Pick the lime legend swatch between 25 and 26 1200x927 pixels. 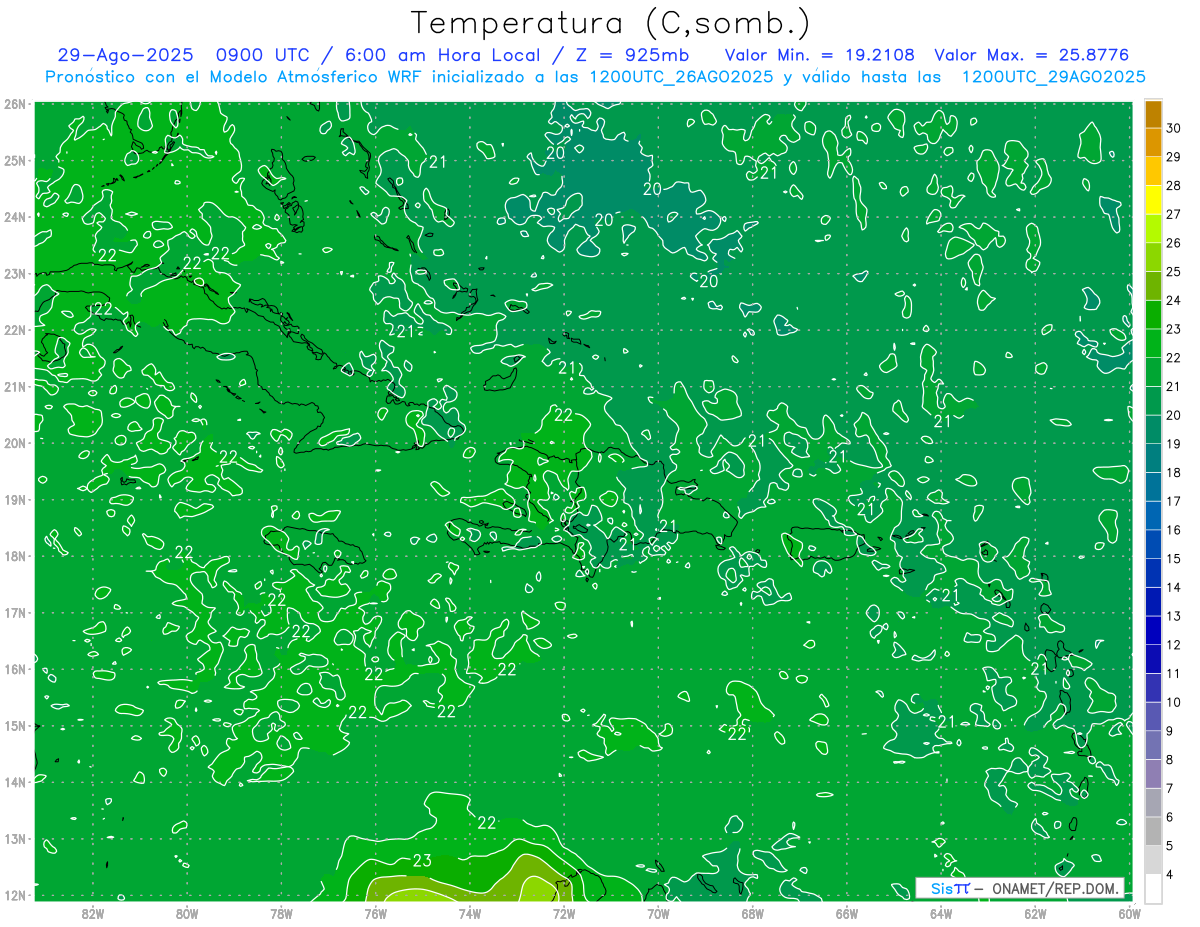(x=1153, y=257)
